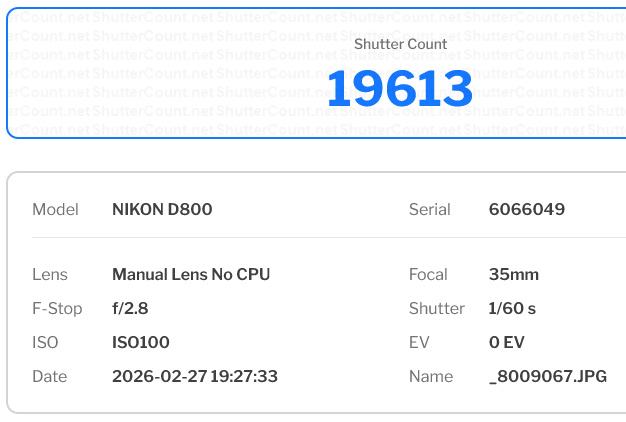The height and width of the screenshot is (422, 626).
Task: Click the 19613 shutter count number
Action: click(x=399, y=89)
